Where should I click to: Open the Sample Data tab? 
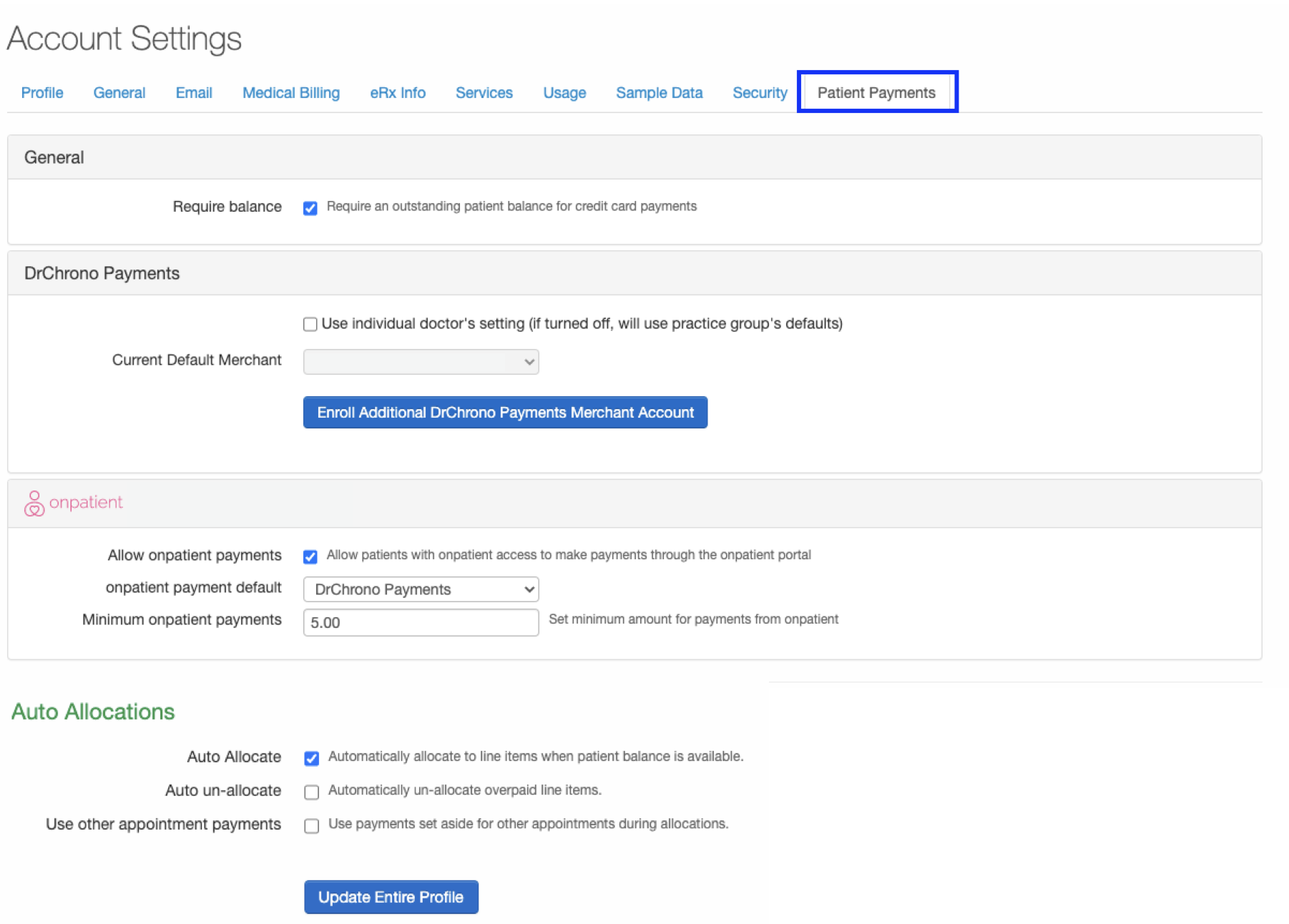click(660, 93)
